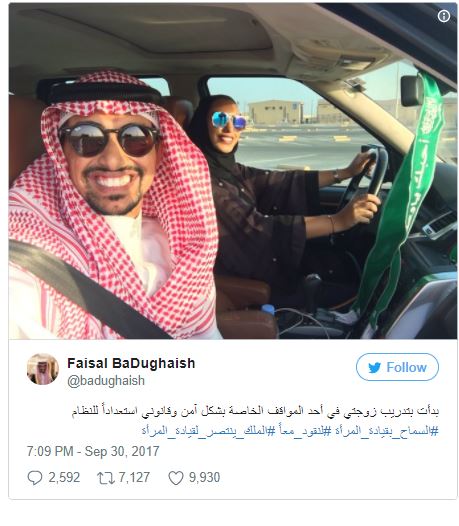Open the hashtag #الملك_ينتصر_لقيادة_المرأة
Viewport: 459px width, 526px height.
click(x=207, y=431)
